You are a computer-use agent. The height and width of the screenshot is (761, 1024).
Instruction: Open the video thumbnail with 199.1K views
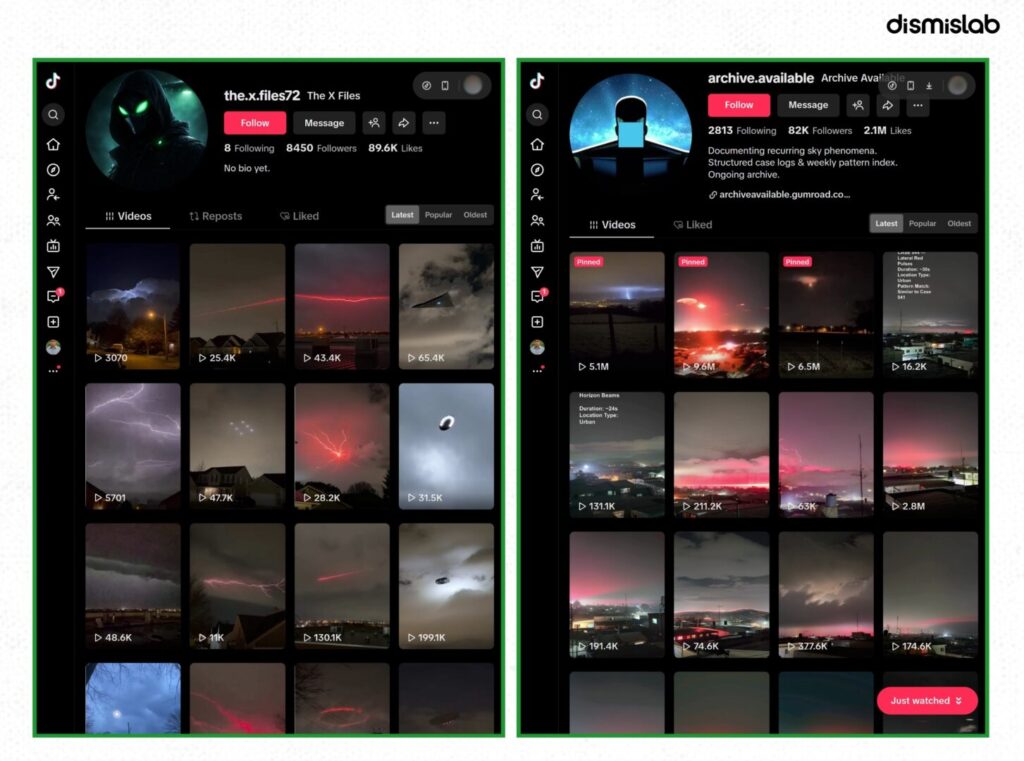point(446,586)
